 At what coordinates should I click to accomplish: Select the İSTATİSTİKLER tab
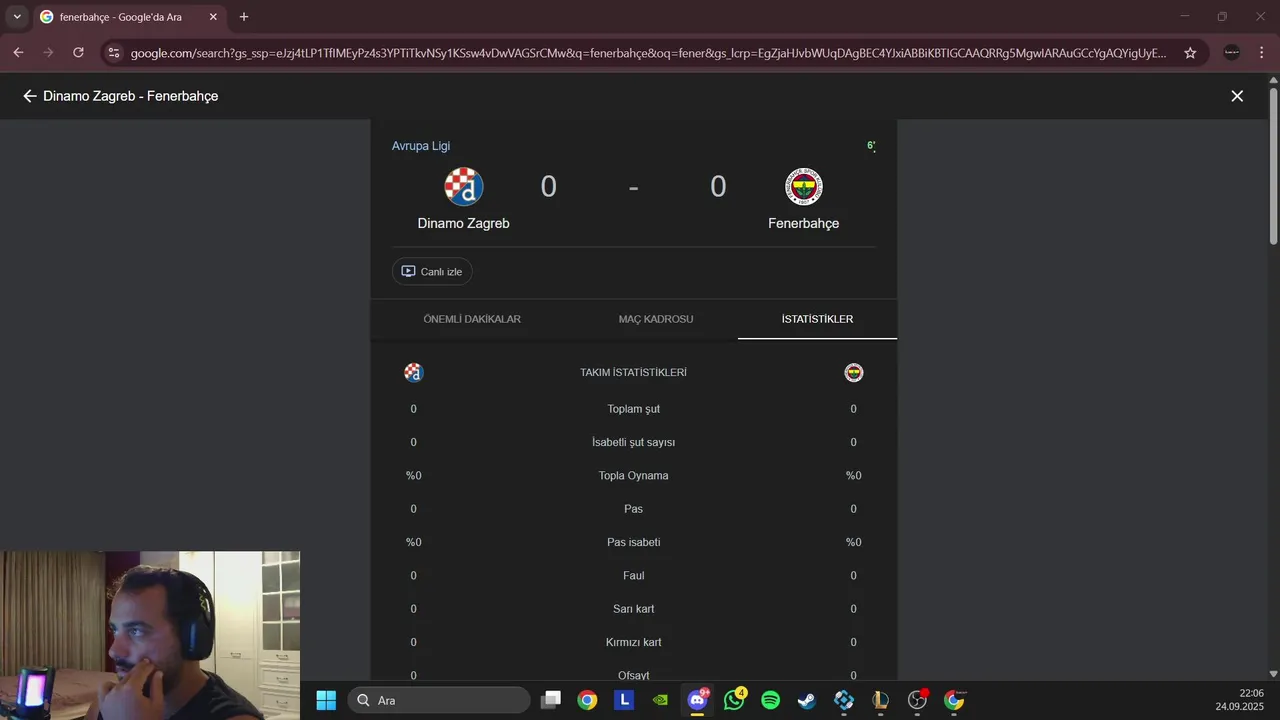tap(817, 319)
